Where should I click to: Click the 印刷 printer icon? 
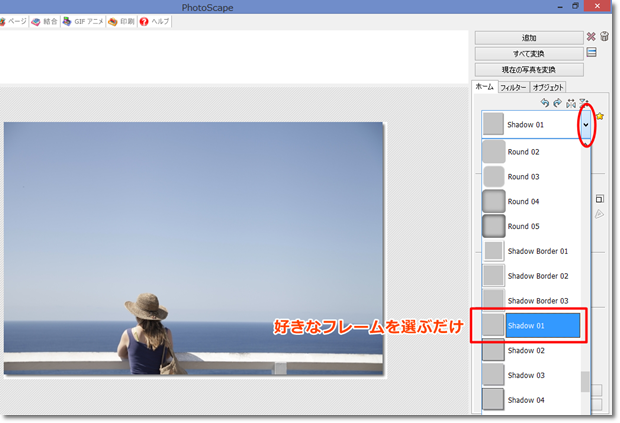113,22
